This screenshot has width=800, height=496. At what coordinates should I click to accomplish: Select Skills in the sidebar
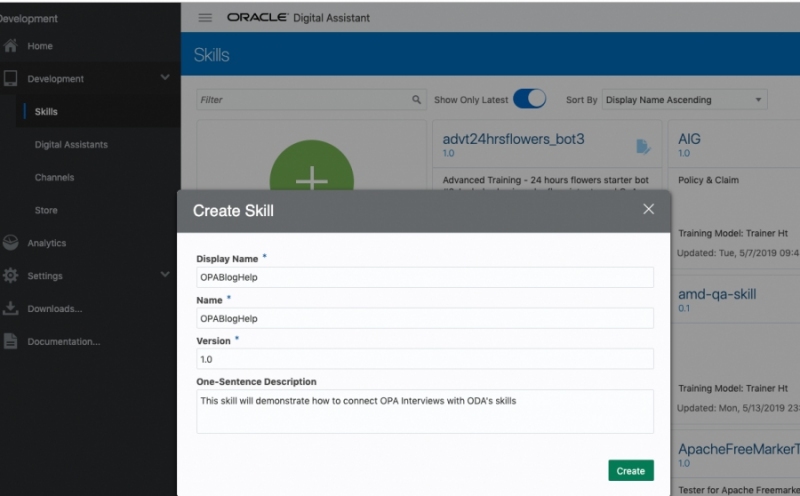point(46,112)
